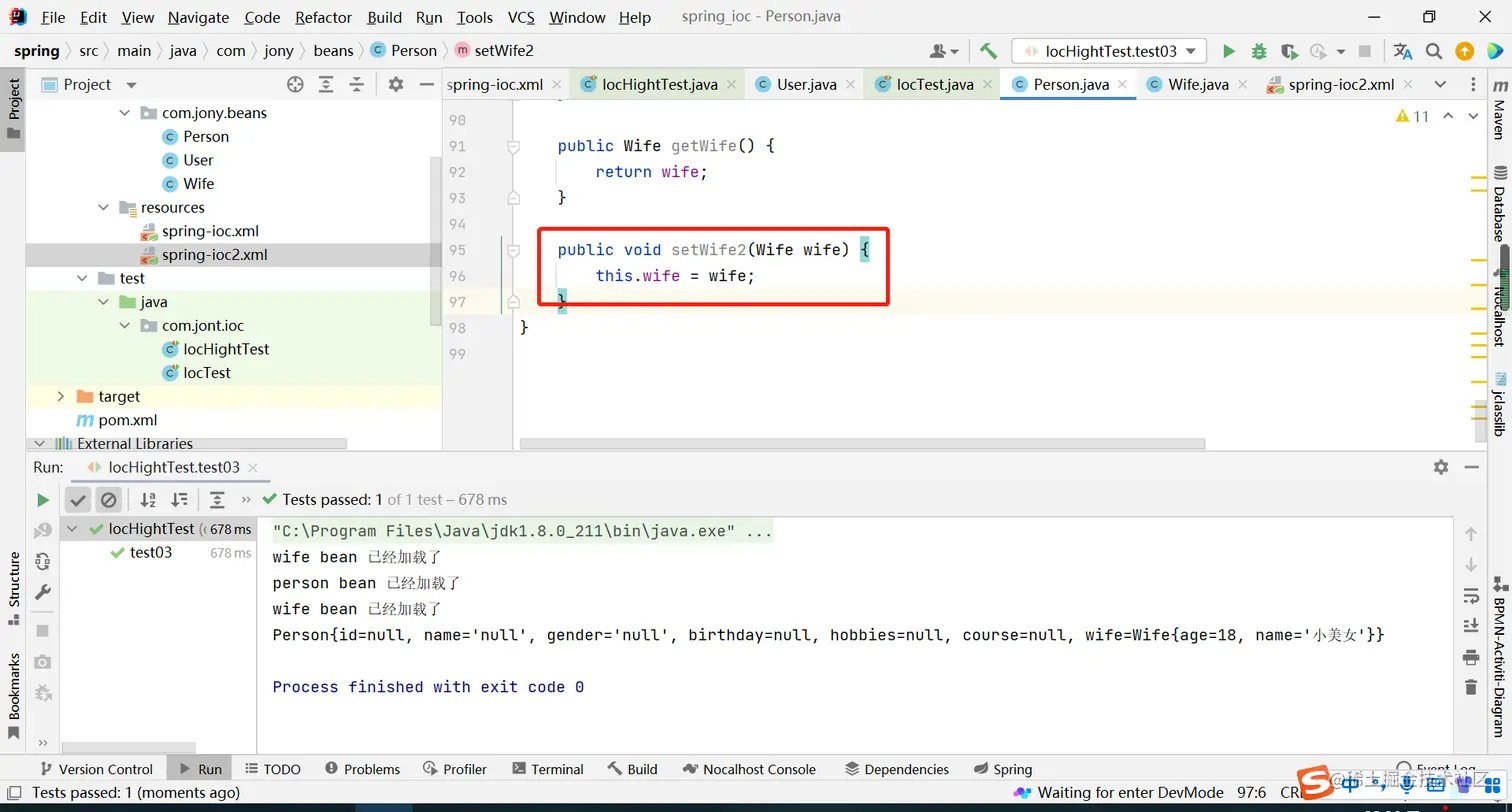Viewport: 1512px width, 812px height.
Task: Select the Wife class in the Project tree
Action: [198, 184]
